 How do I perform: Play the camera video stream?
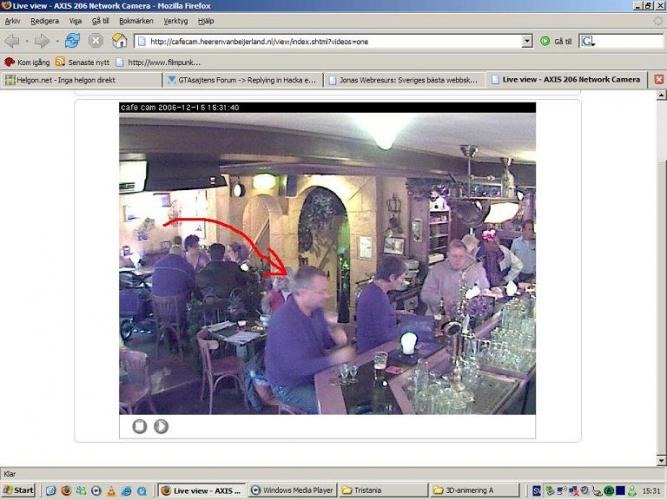[x=161, y=426]
